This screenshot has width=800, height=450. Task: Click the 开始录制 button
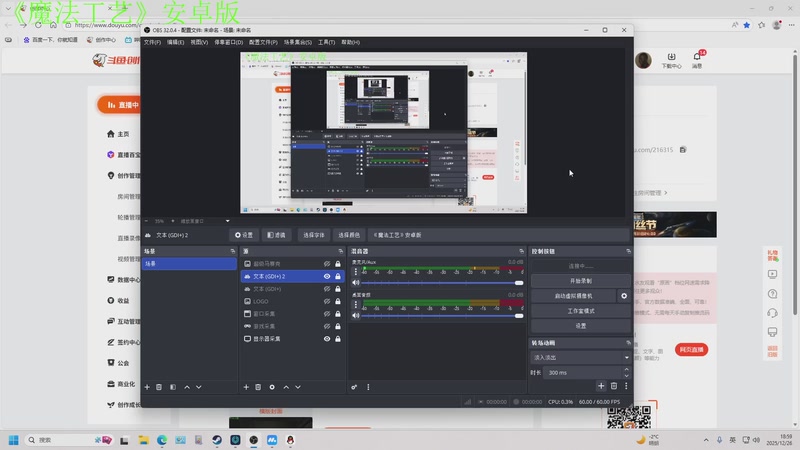581,281
